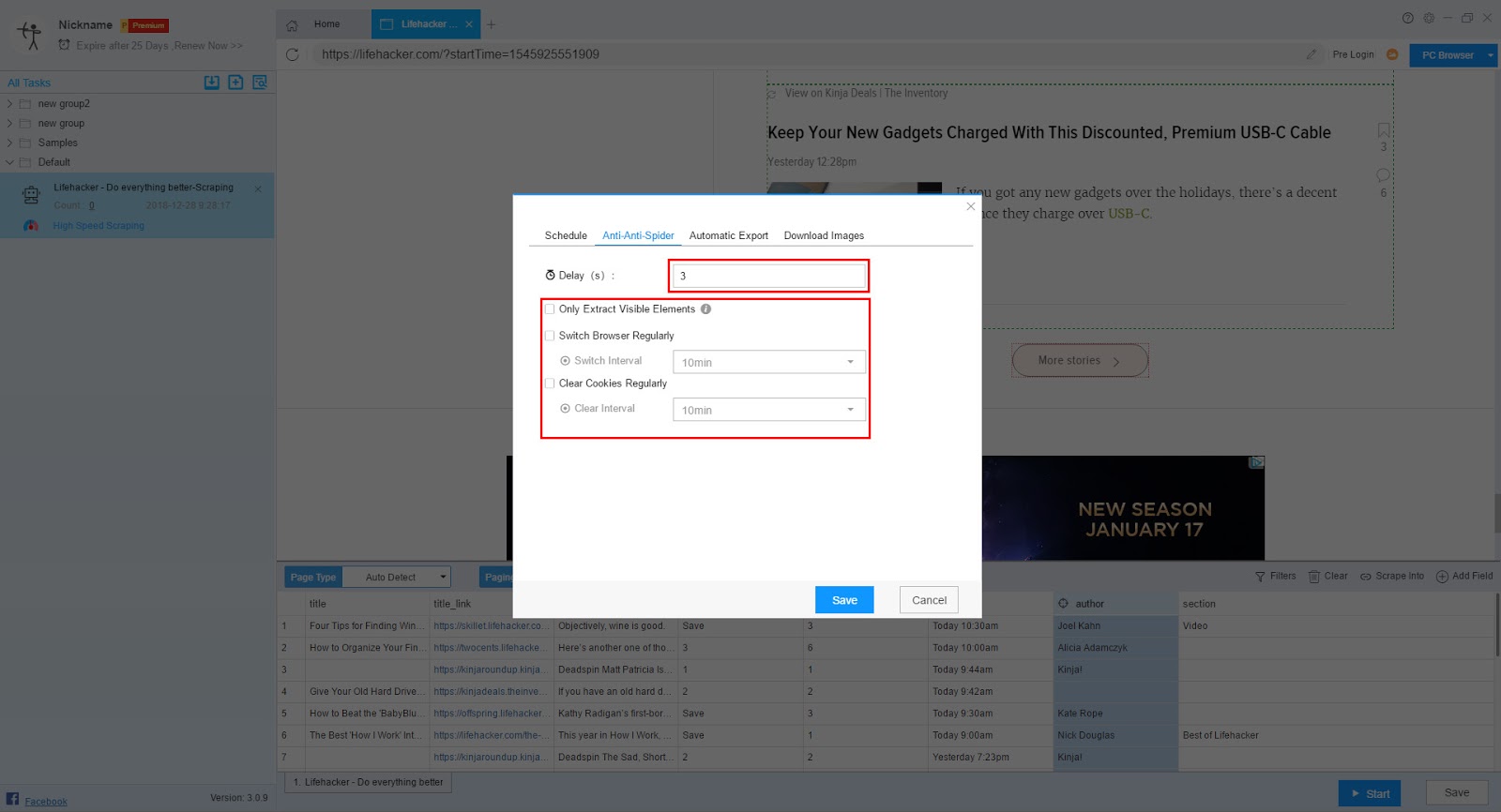This screenshot has height=812, width=1501.
Task: Open the Clear Interval 10min dropdown
Action: point(768,410)
